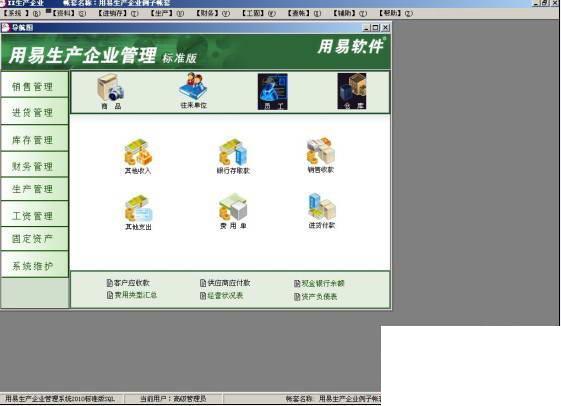Viewport: 561px width, 406px height.
Task: Click the 当前用户 status bar entry
Action: tap(173, 398)
